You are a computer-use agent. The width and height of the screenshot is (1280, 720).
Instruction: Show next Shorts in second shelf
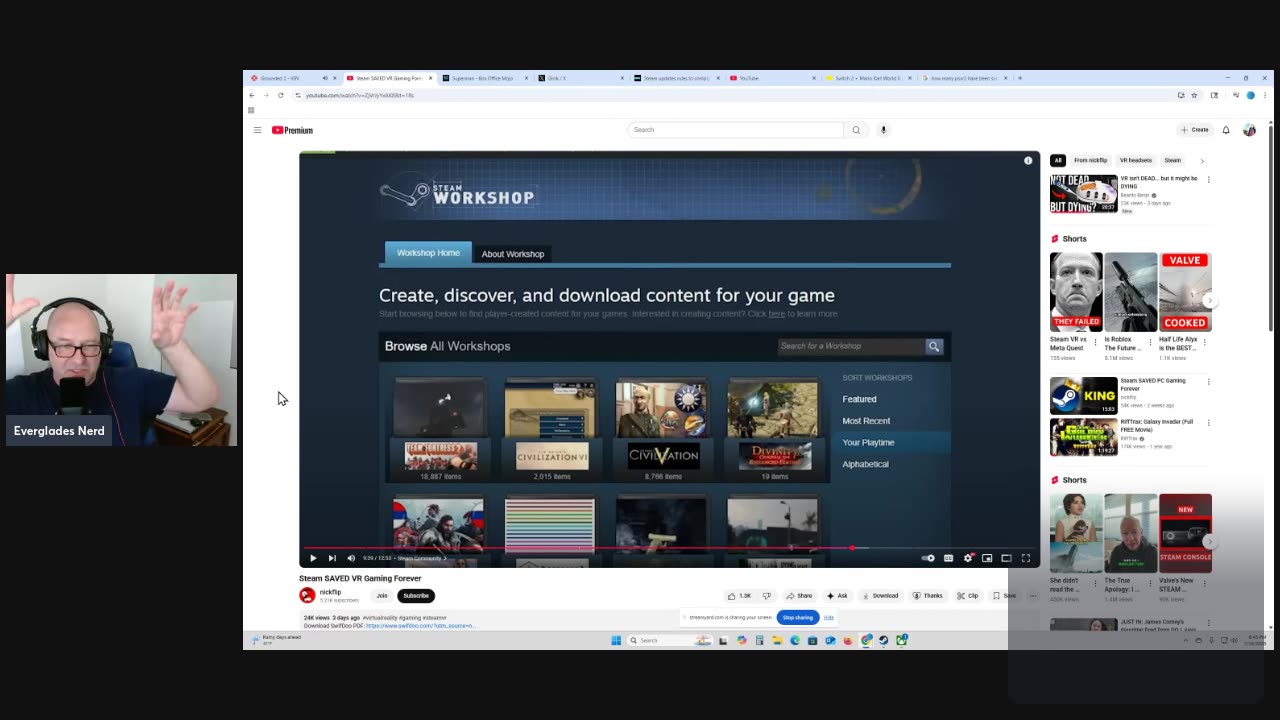tap(1209, 541)
